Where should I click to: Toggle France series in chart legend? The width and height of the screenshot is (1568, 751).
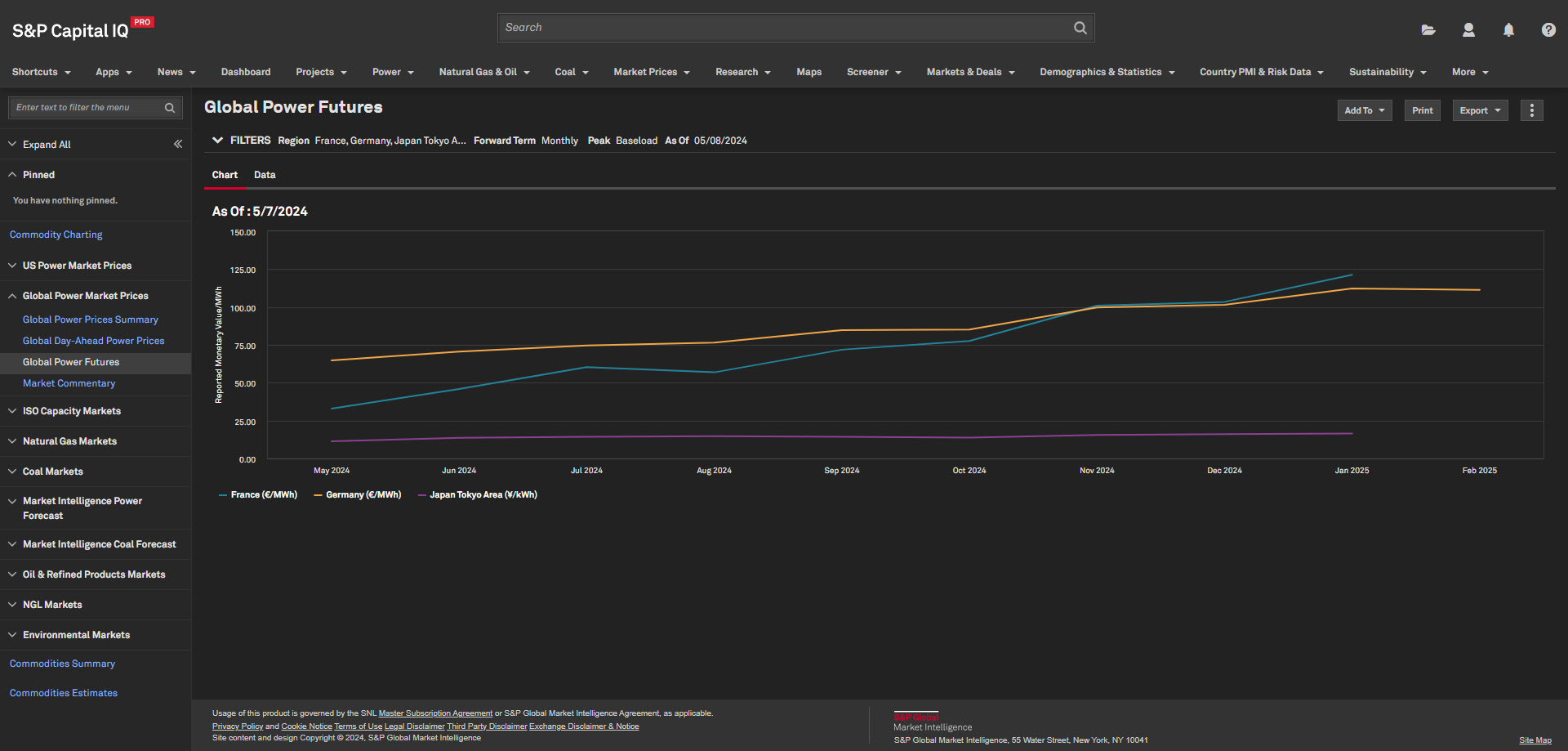258,495
